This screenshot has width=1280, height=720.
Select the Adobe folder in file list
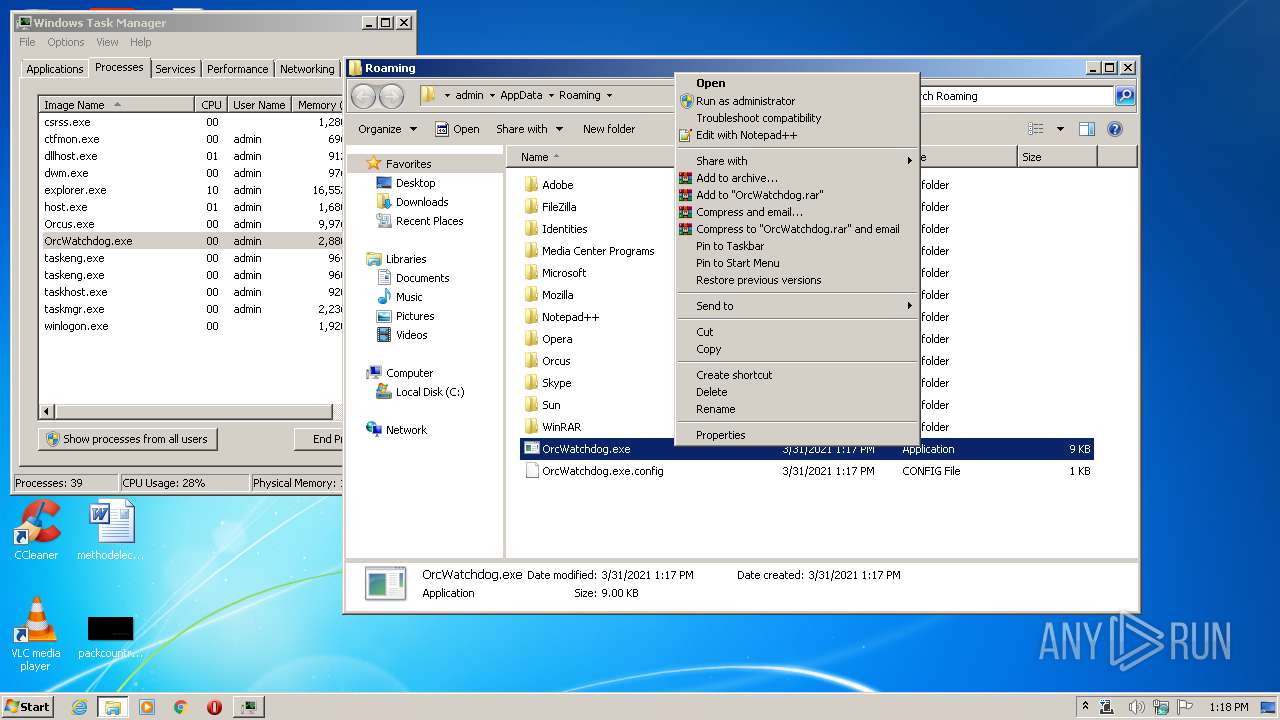click(557, 185)
